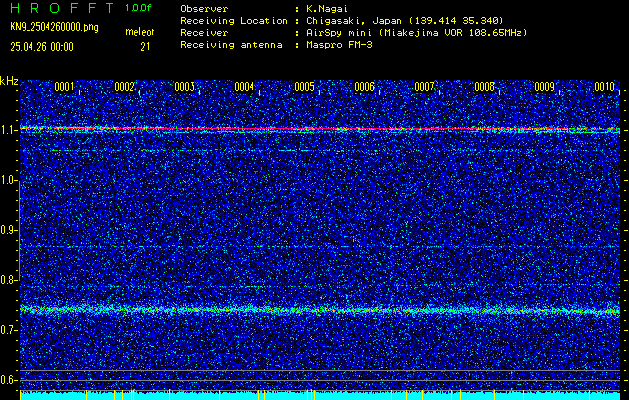The image size is (629, 400).
Task: Click the 0.6 frequency axis label
Action: (8, 380)
